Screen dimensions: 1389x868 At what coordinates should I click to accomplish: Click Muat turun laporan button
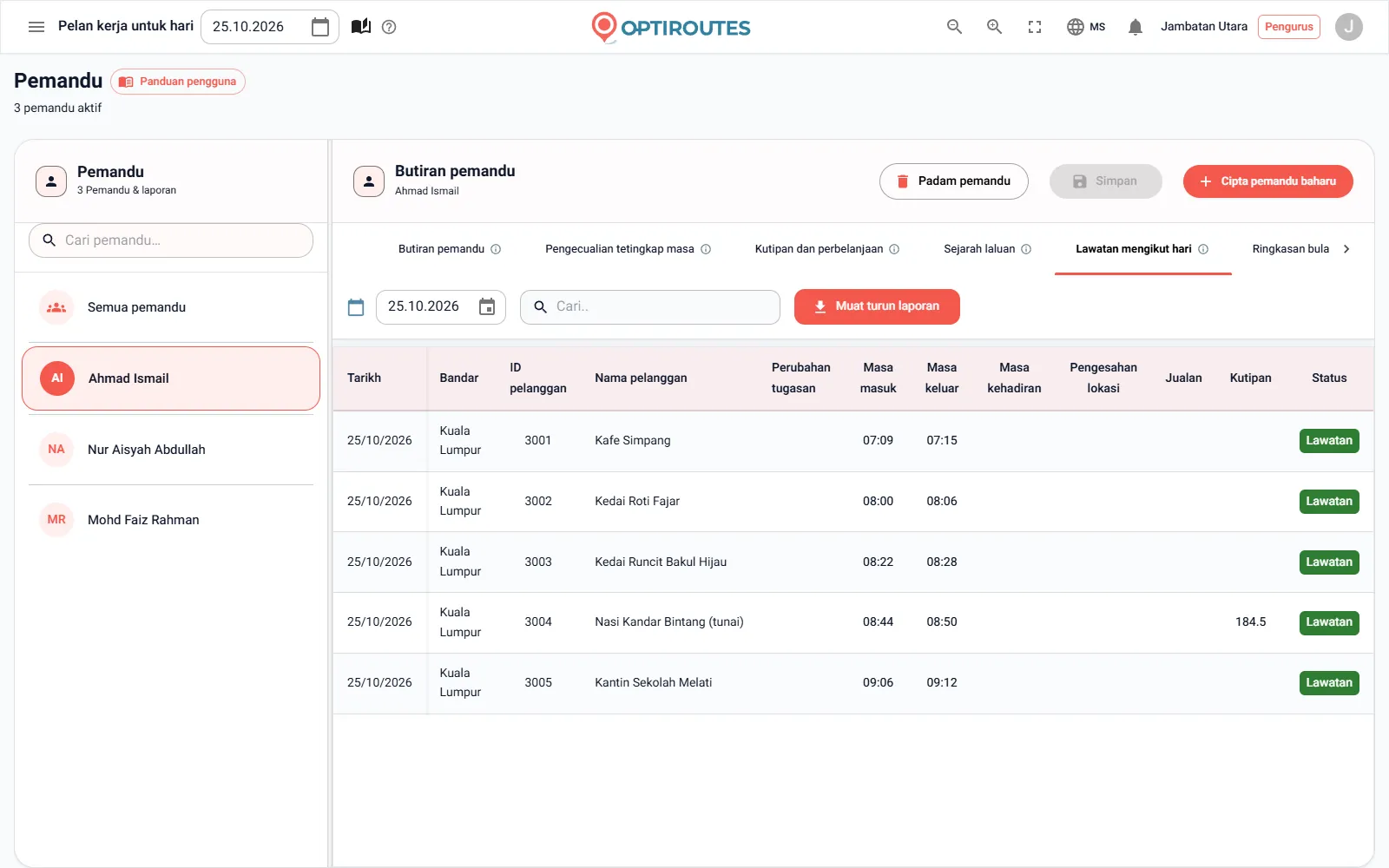(x=877, y=306)
